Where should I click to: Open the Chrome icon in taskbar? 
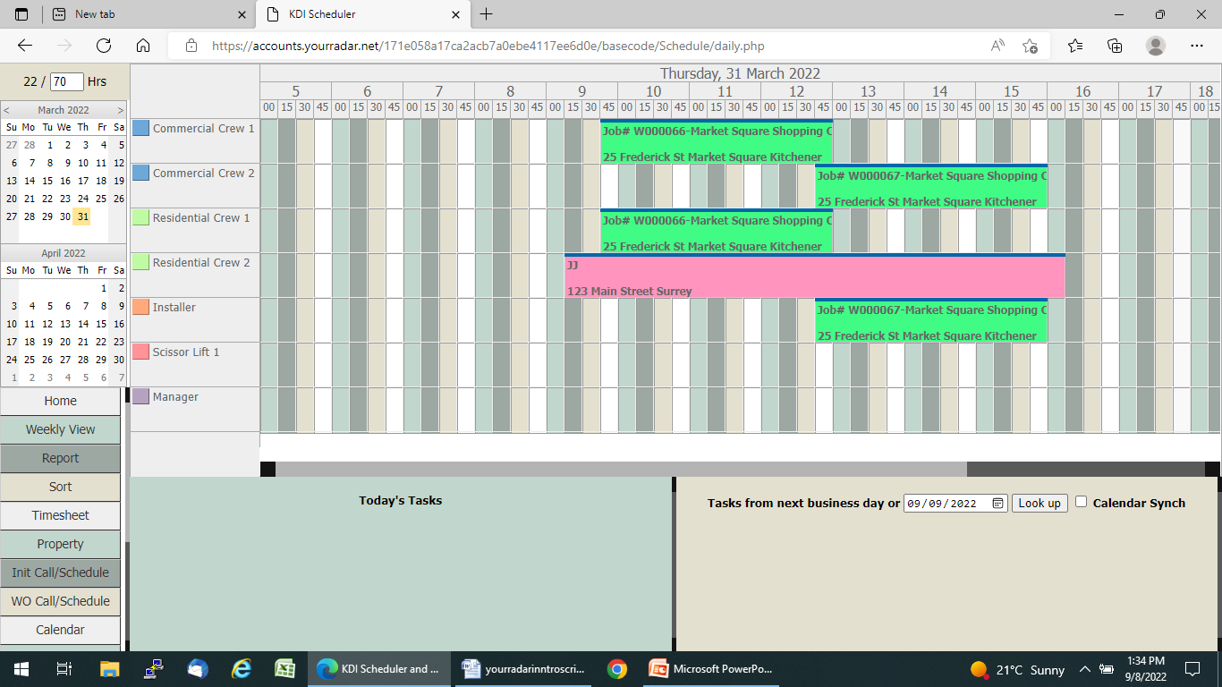(617, 669)
